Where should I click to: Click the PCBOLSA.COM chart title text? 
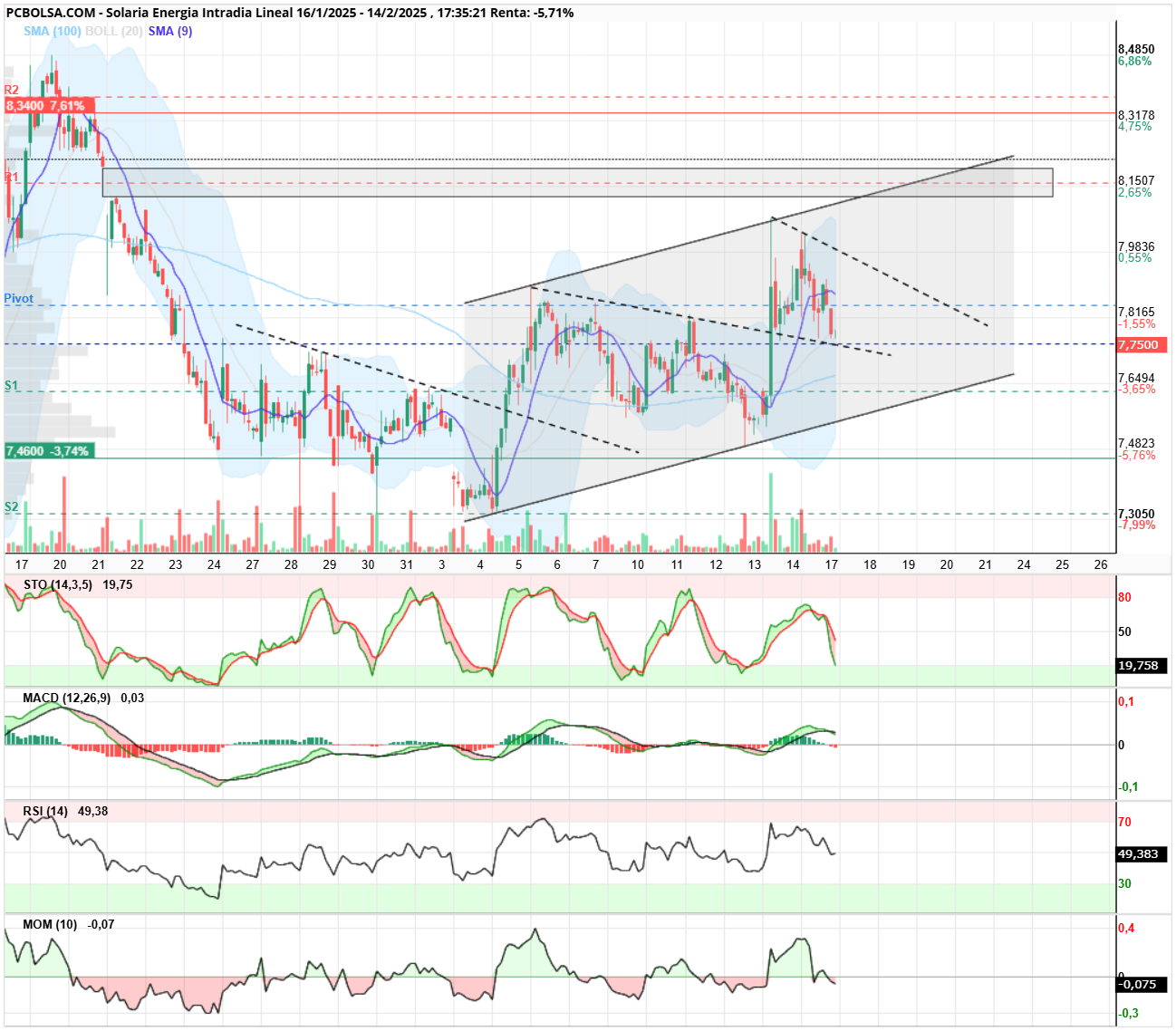click(49, 13)
